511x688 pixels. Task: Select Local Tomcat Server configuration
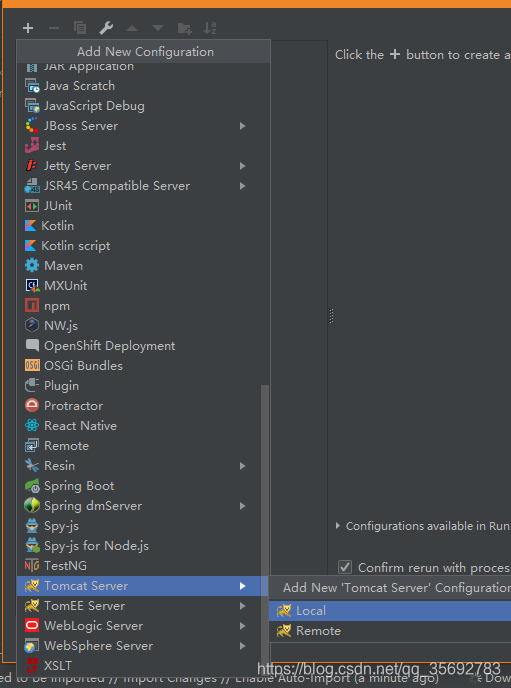[x=390, y=611]
